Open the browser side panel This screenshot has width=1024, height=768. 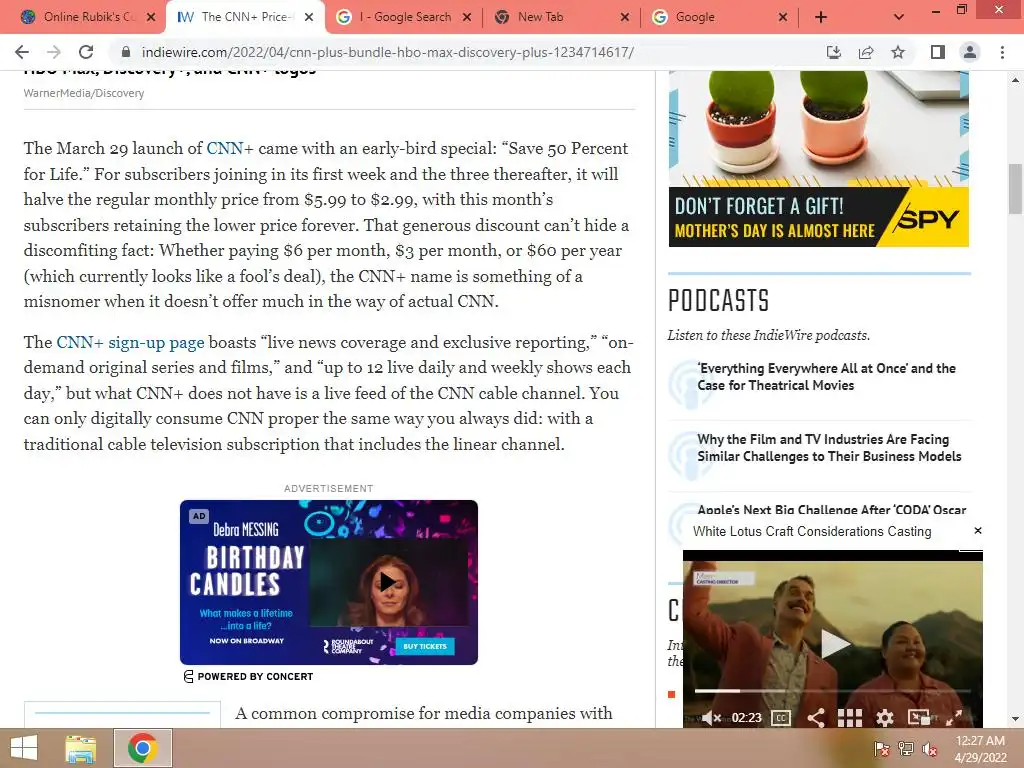(938, 52)
